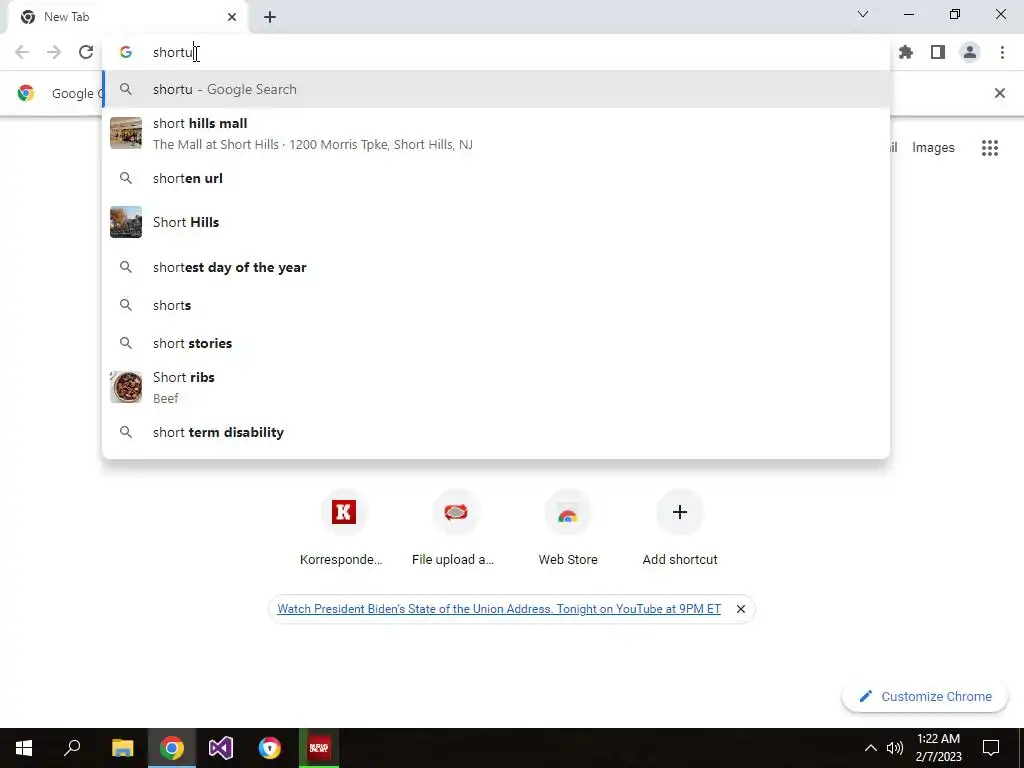Open the profile avatar menu
Image resolution: width=1024 pixels, height=768 pixels.
point(970,52)
